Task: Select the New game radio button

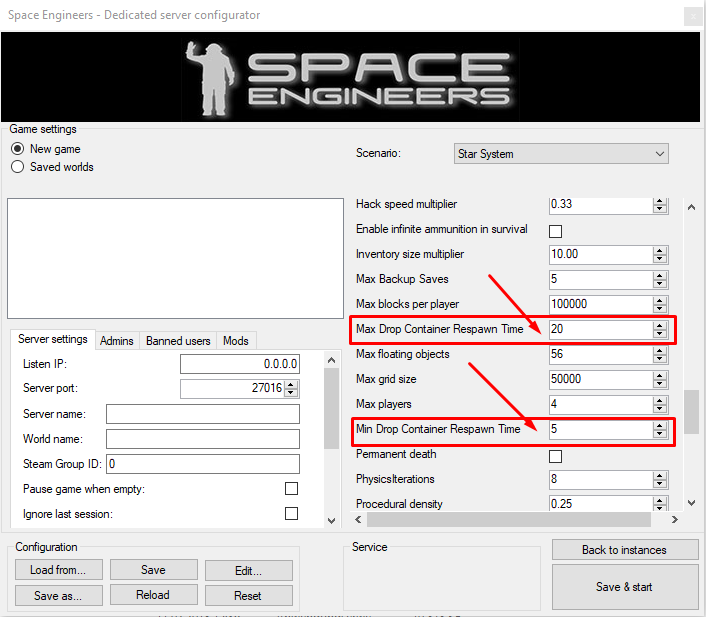Action: click(x=17, y=149)
